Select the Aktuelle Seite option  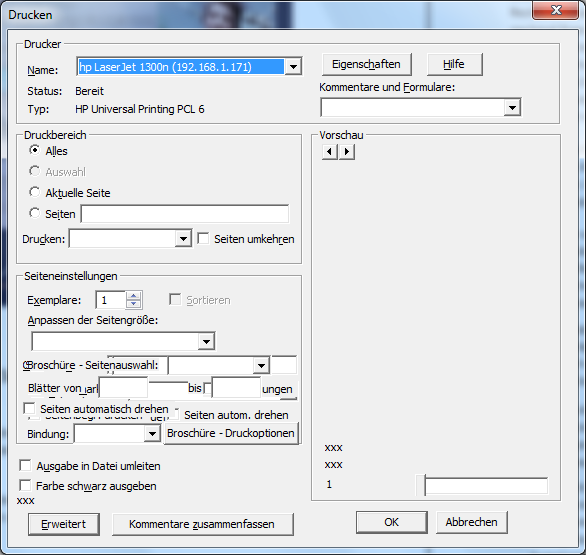34,192
